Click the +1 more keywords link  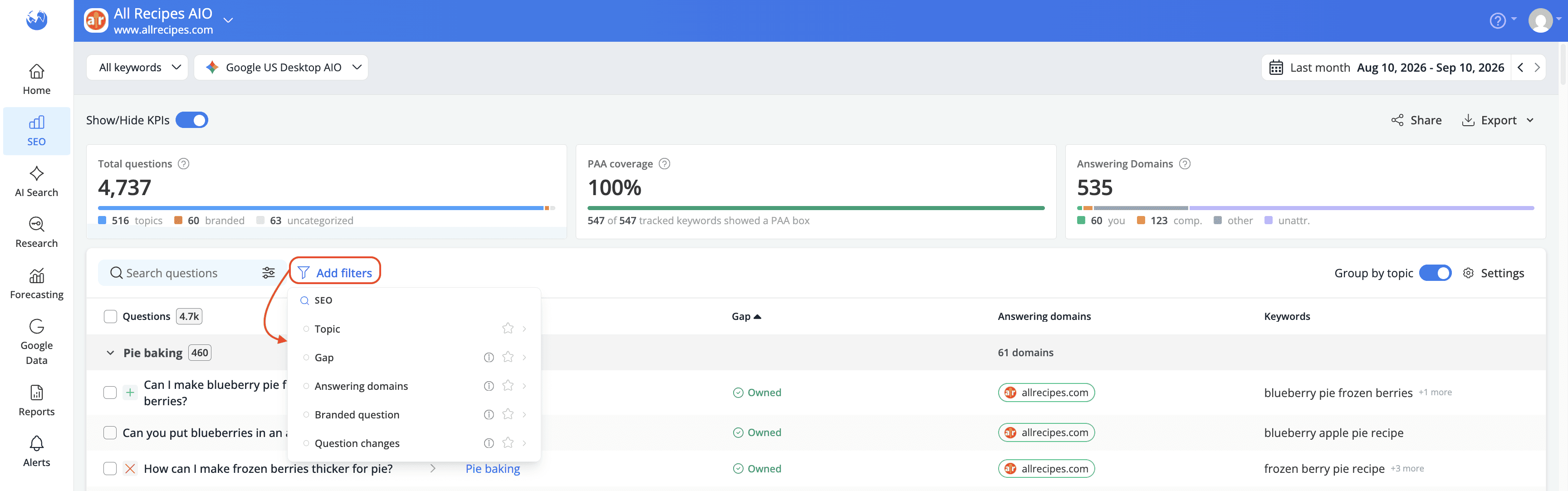[x=1435, y=393]
